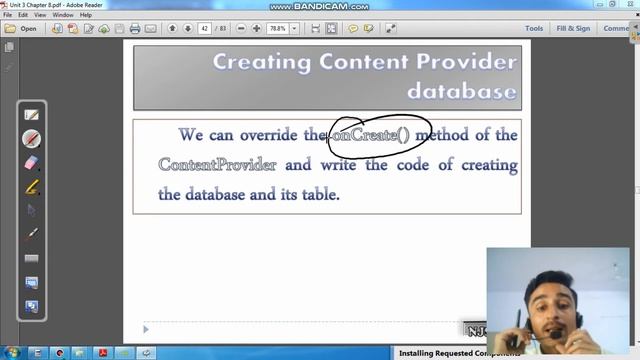
Task: Open the File menu
Action: tap(7, 15)
